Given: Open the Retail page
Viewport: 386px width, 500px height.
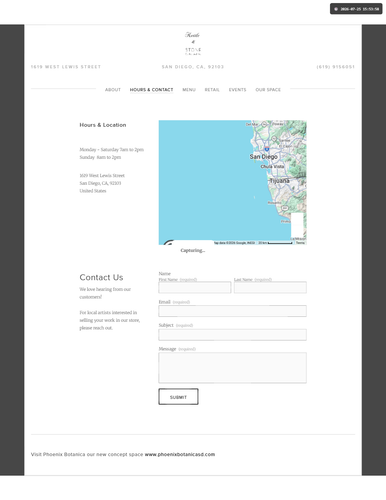Looking at the screenshot, I should [212, 90].
